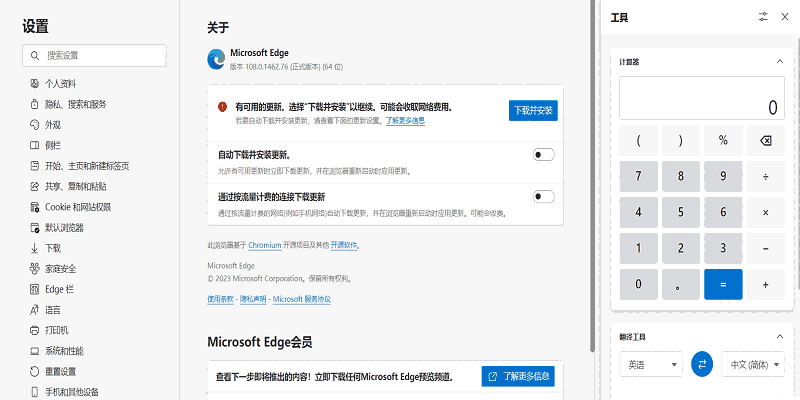Click the icon beside Edge 栏

[35, 289]
